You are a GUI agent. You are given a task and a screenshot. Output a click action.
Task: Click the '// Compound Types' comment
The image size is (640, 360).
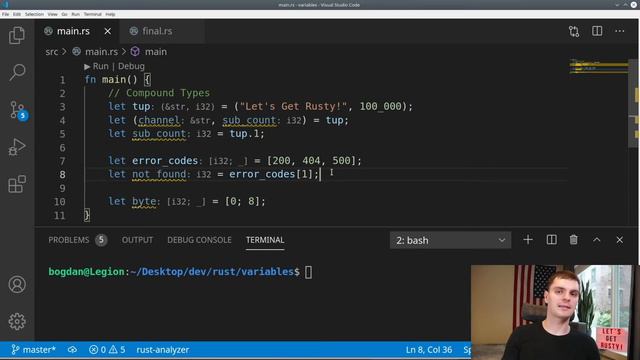pos(159,93)
